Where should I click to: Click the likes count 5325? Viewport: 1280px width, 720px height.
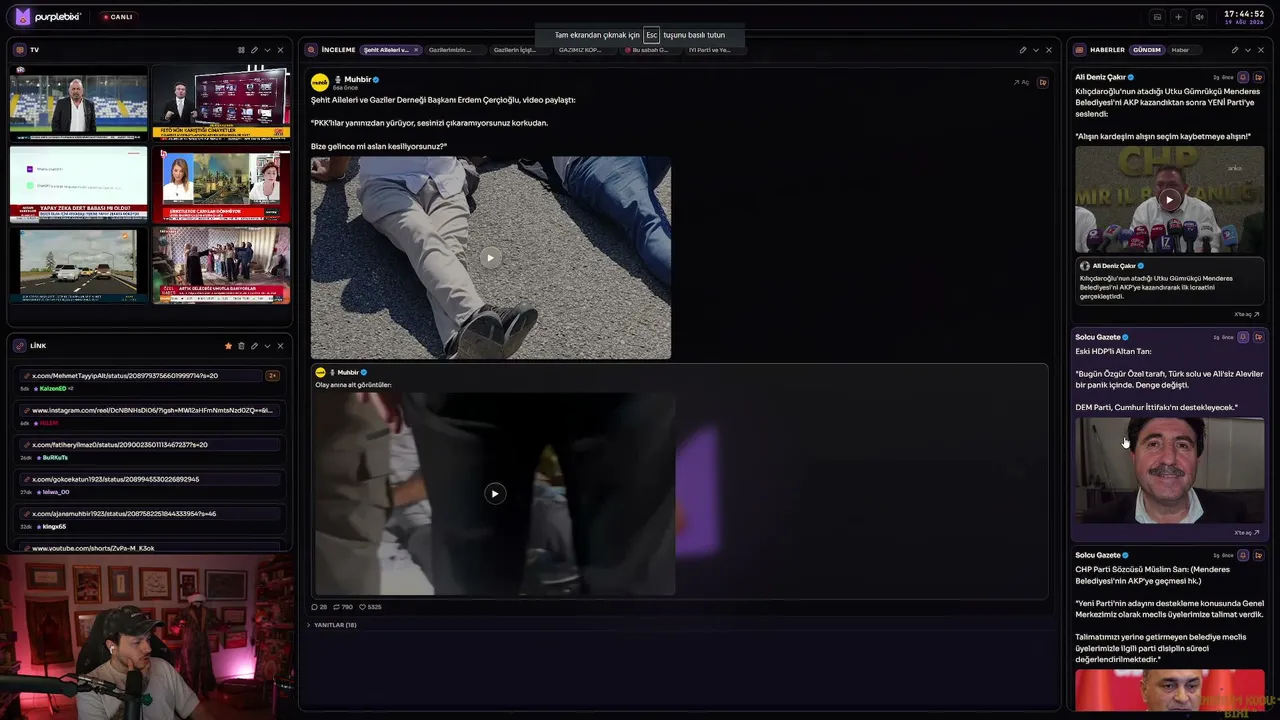click(370, 607)
